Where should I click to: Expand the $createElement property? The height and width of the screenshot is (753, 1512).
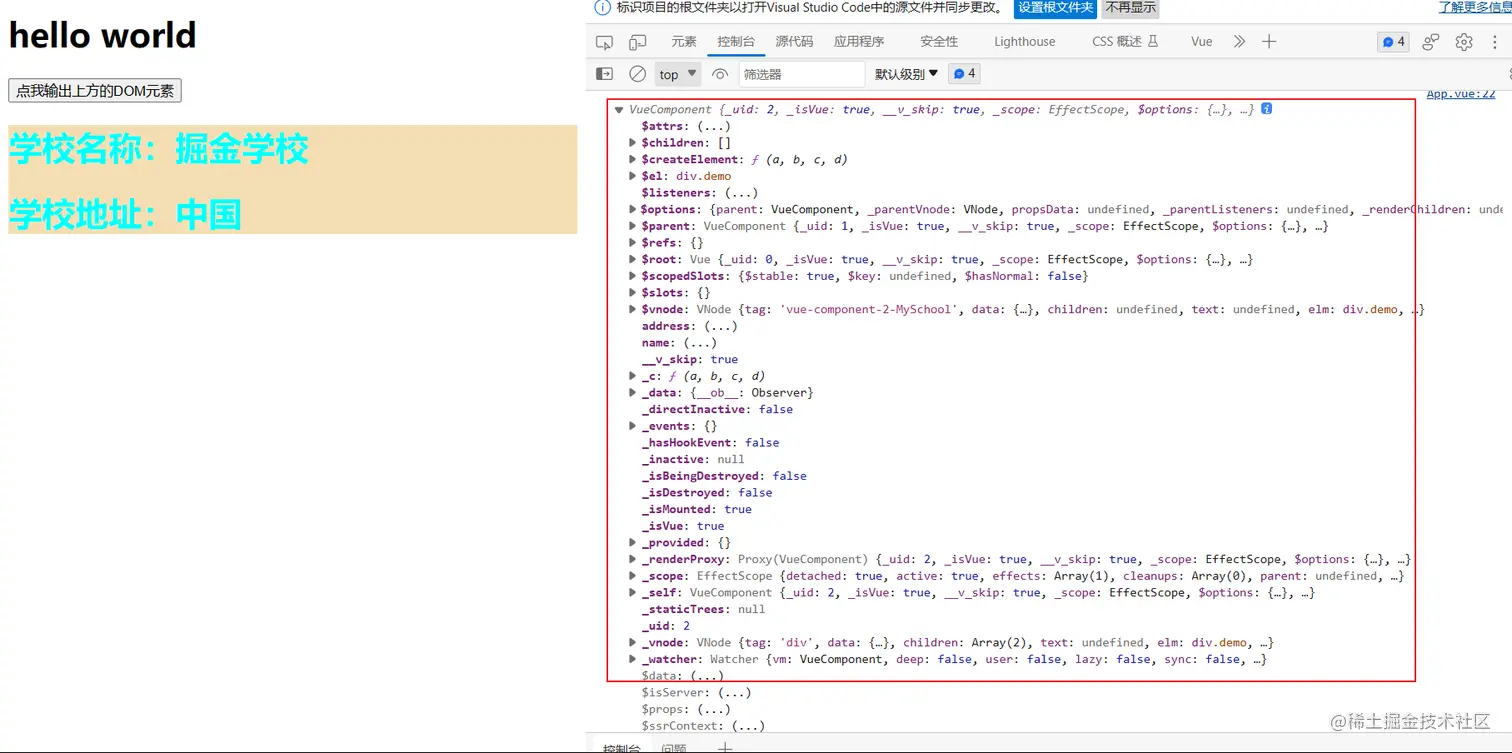tap(632, 160)
